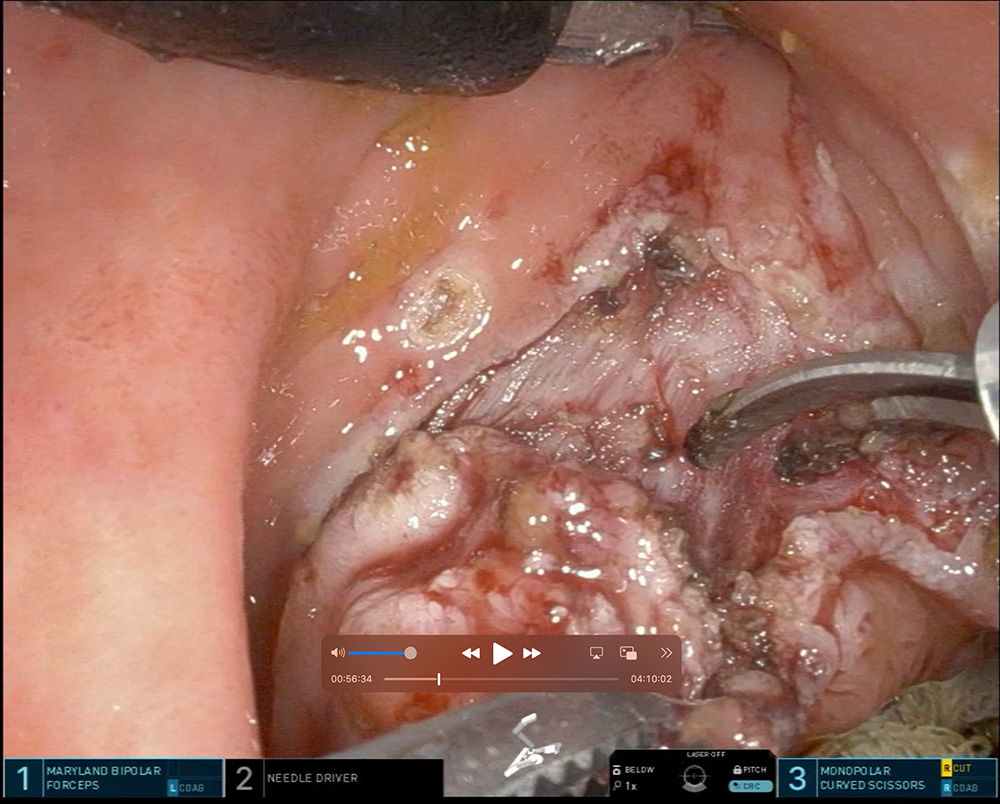Screen dimensions: 1000x804
Task: Click the camera horizon indicator icon
Action: click(695, 775)
